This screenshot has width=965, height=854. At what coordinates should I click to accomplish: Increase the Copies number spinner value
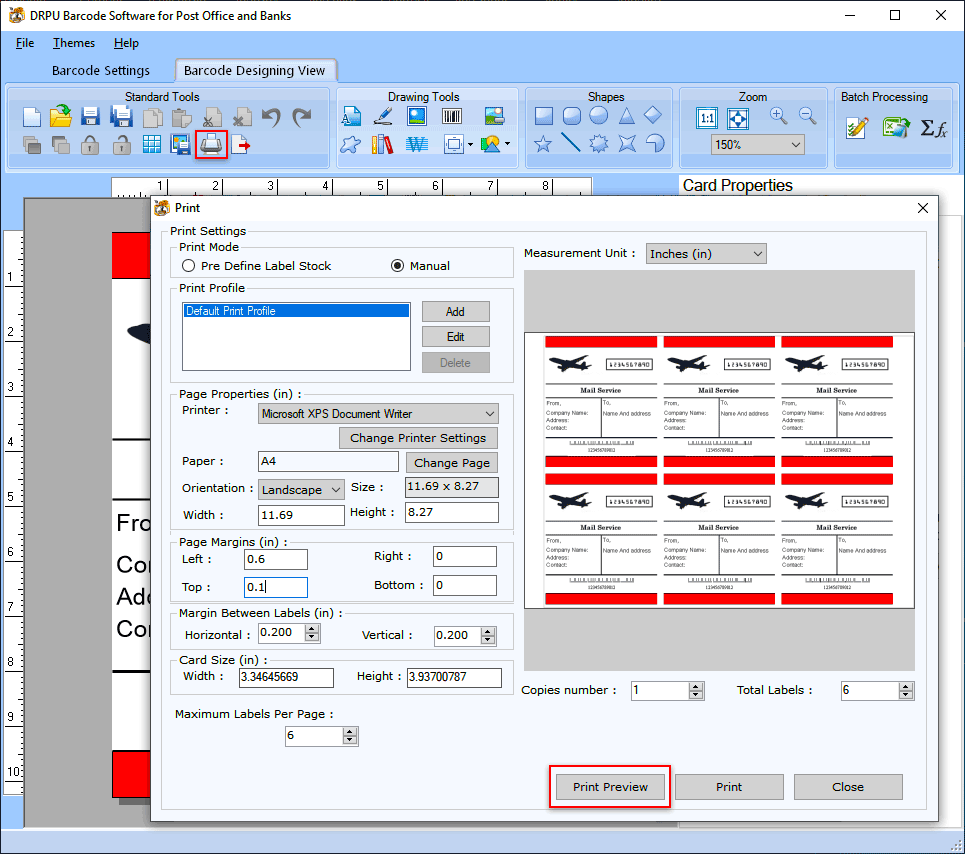[x=696, y=686]
